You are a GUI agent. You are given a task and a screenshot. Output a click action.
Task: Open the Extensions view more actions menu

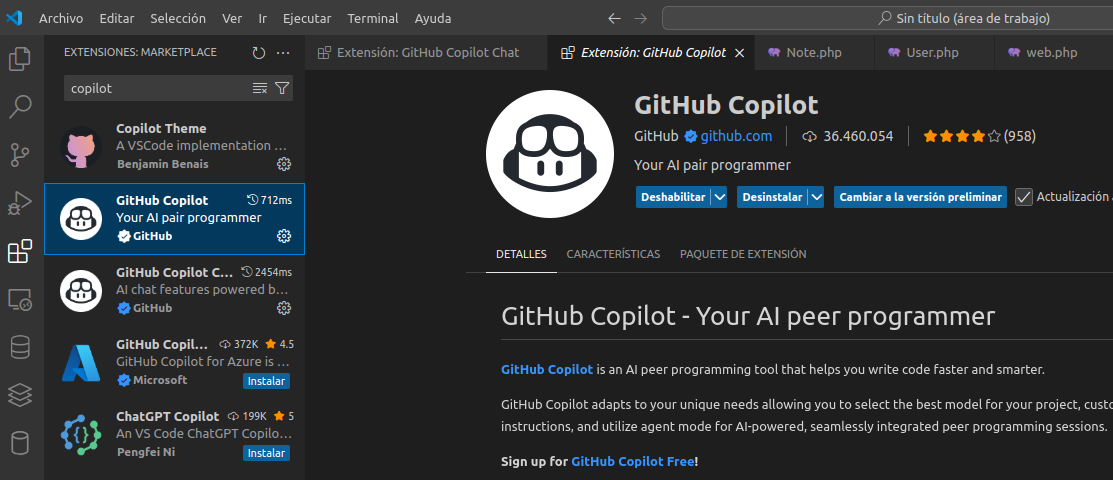[283, 53]
